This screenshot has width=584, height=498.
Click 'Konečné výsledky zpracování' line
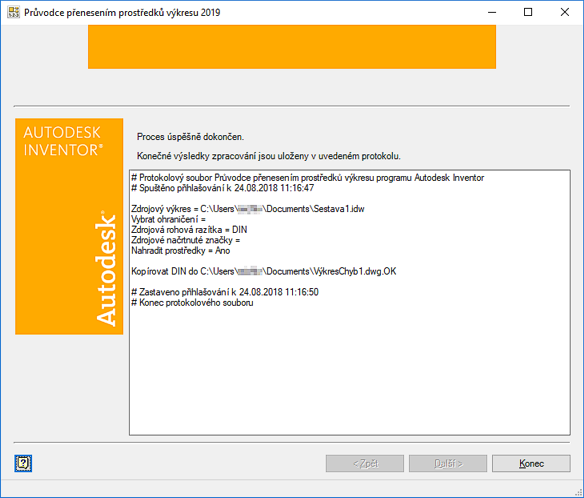pos(269,156)
